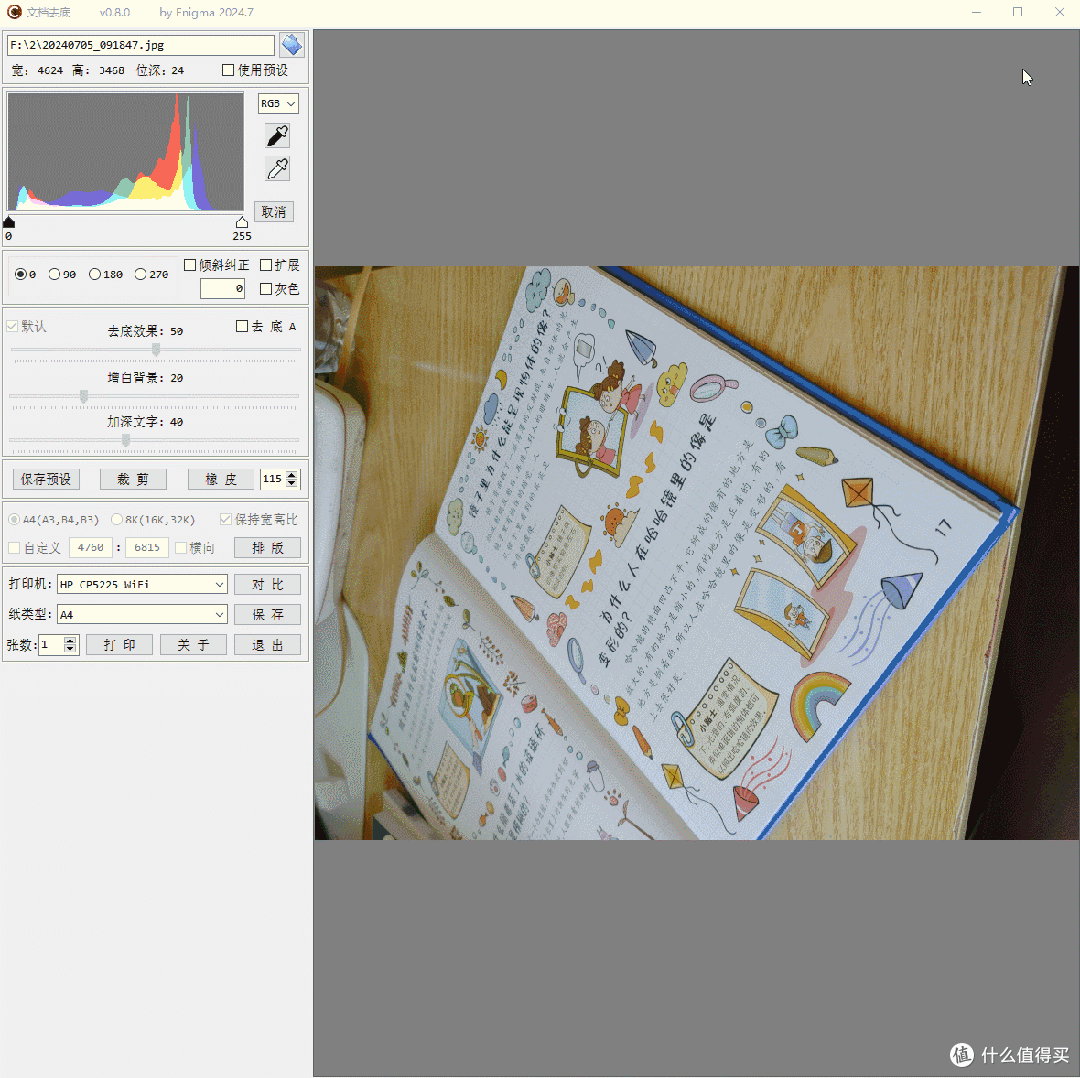
Task: Click the 取消 cancel button
Action: [x=274, y=212]
